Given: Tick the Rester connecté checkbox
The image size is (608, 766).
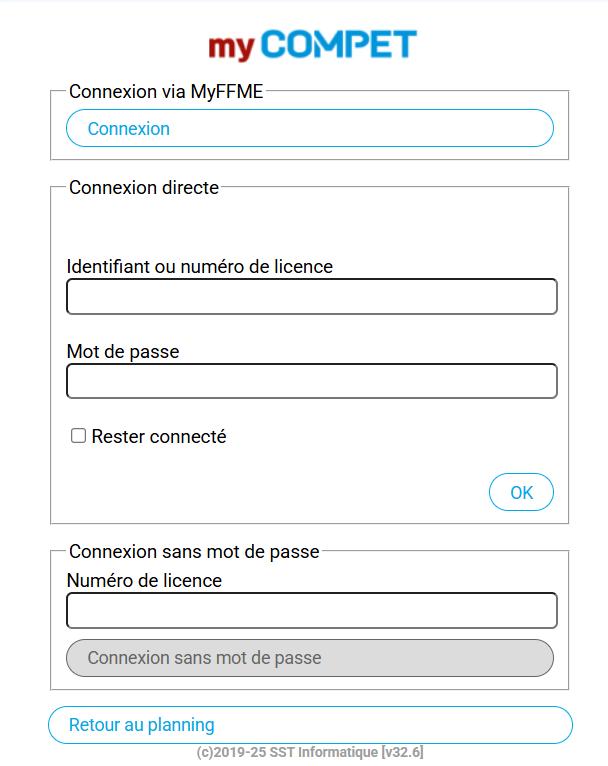Looking at the screenshot, I should point(78,436).
